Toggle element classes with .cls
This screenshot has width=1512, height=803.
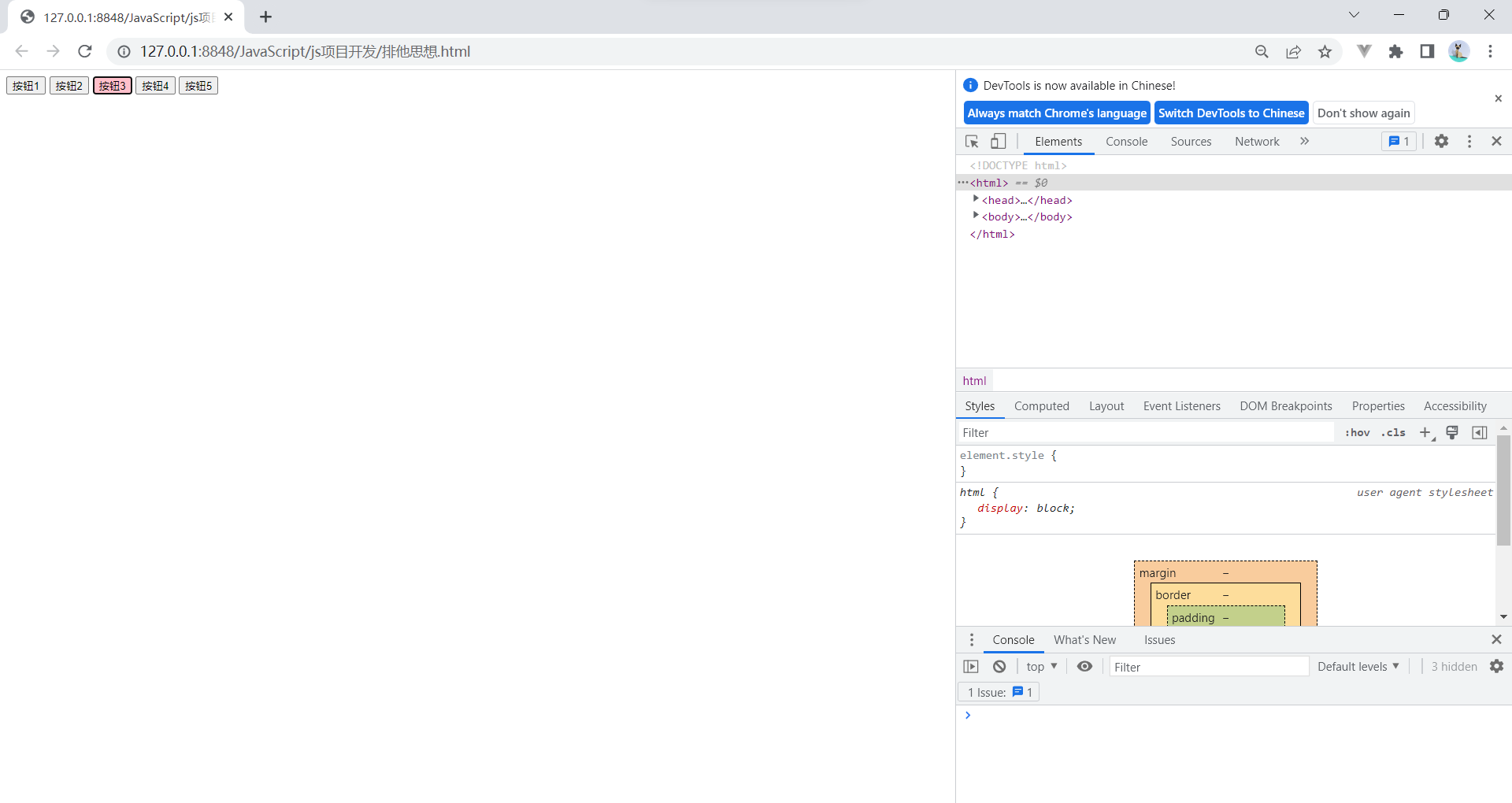click(1392, 432)
